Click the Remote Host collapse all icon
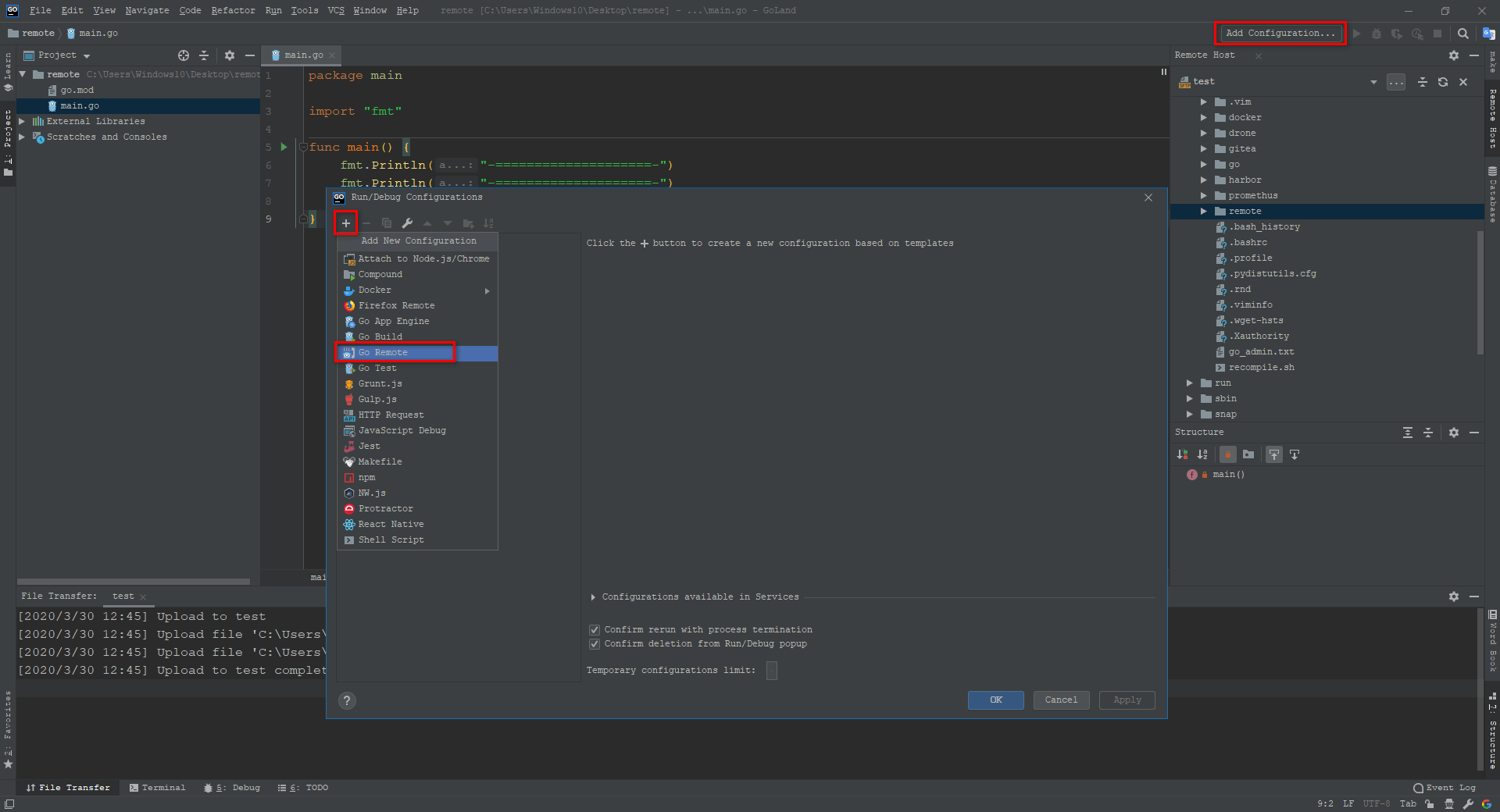 pyautogui.click(x=1423, y=82)
